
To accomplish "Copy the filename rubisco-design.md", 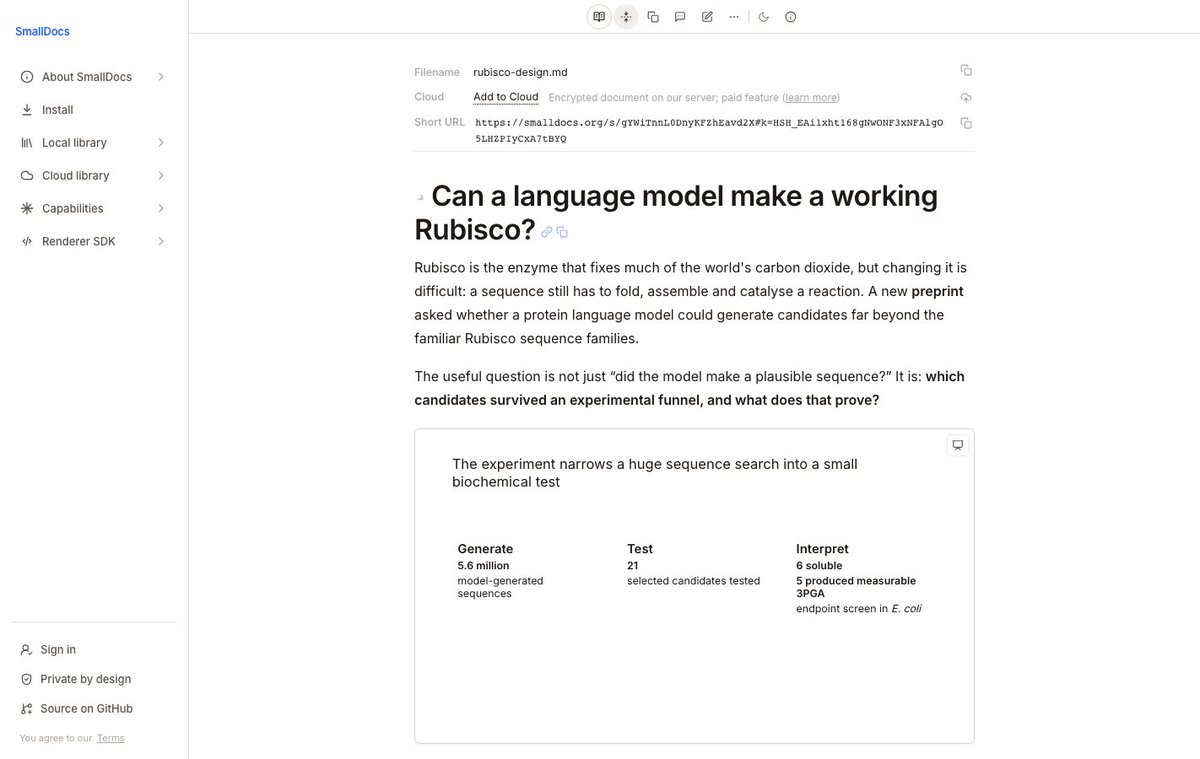I will click(966, 70).
